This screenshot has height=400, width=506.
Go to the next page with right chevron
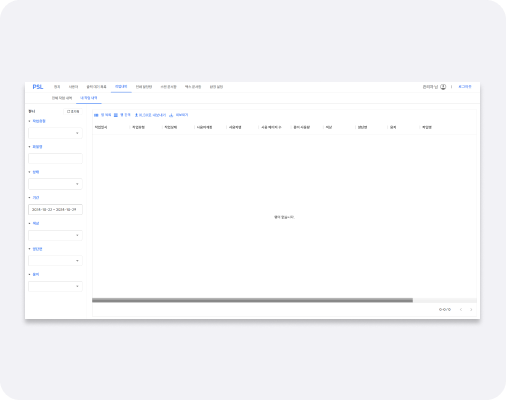tap(471, 310)
